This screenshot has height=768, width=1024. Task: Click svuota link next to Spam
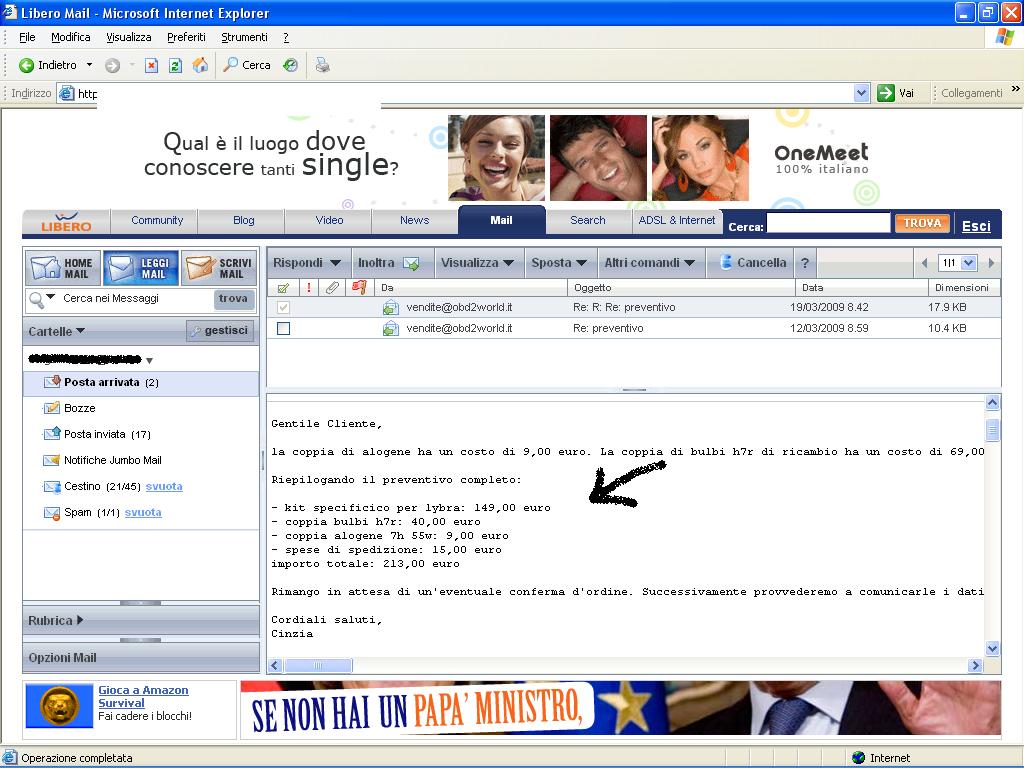(143, 513)
